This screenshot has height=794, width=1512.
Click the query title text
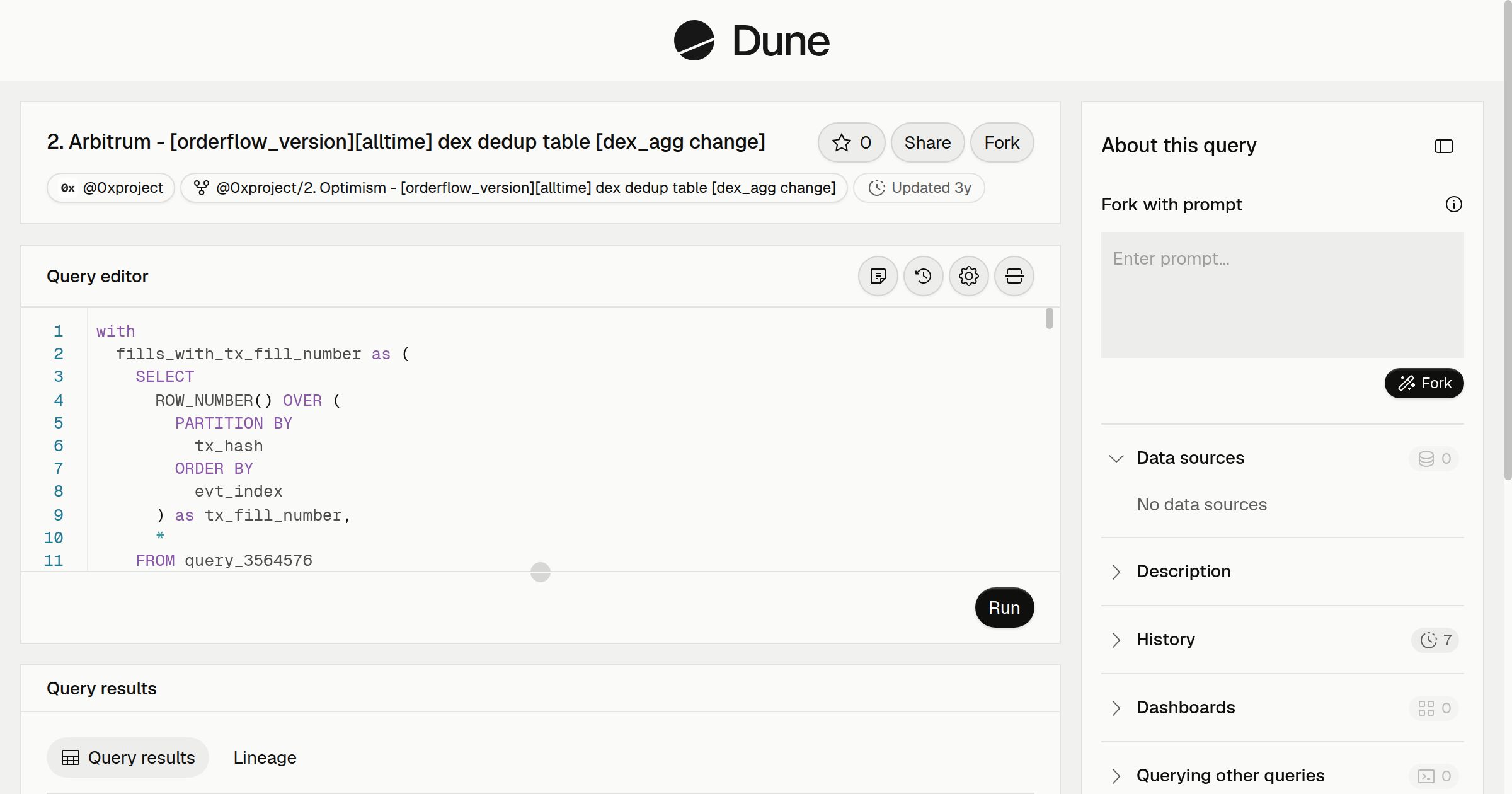[x=406, y=142]
